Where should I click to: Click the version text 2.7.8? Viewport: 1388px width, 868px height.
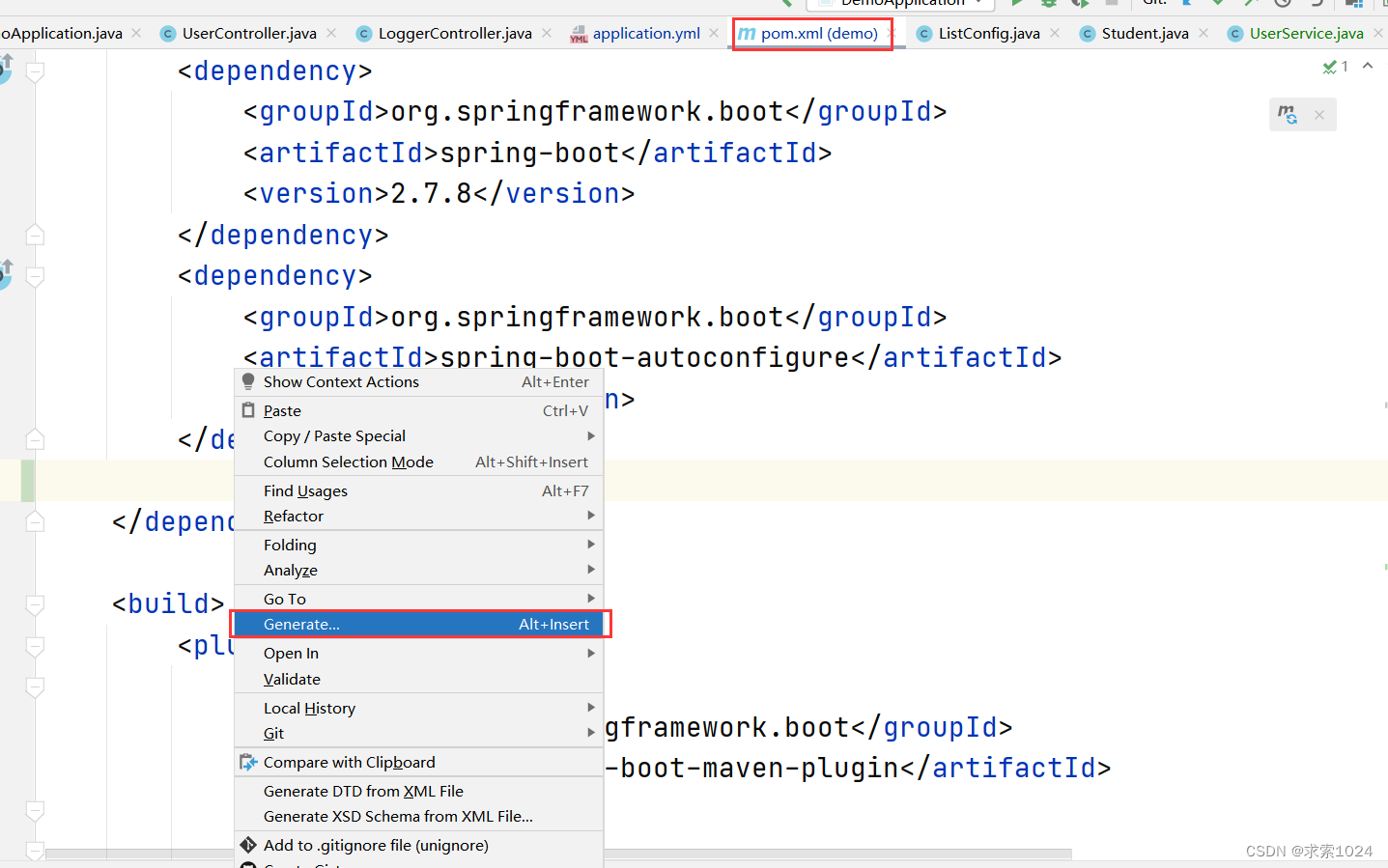432,194
